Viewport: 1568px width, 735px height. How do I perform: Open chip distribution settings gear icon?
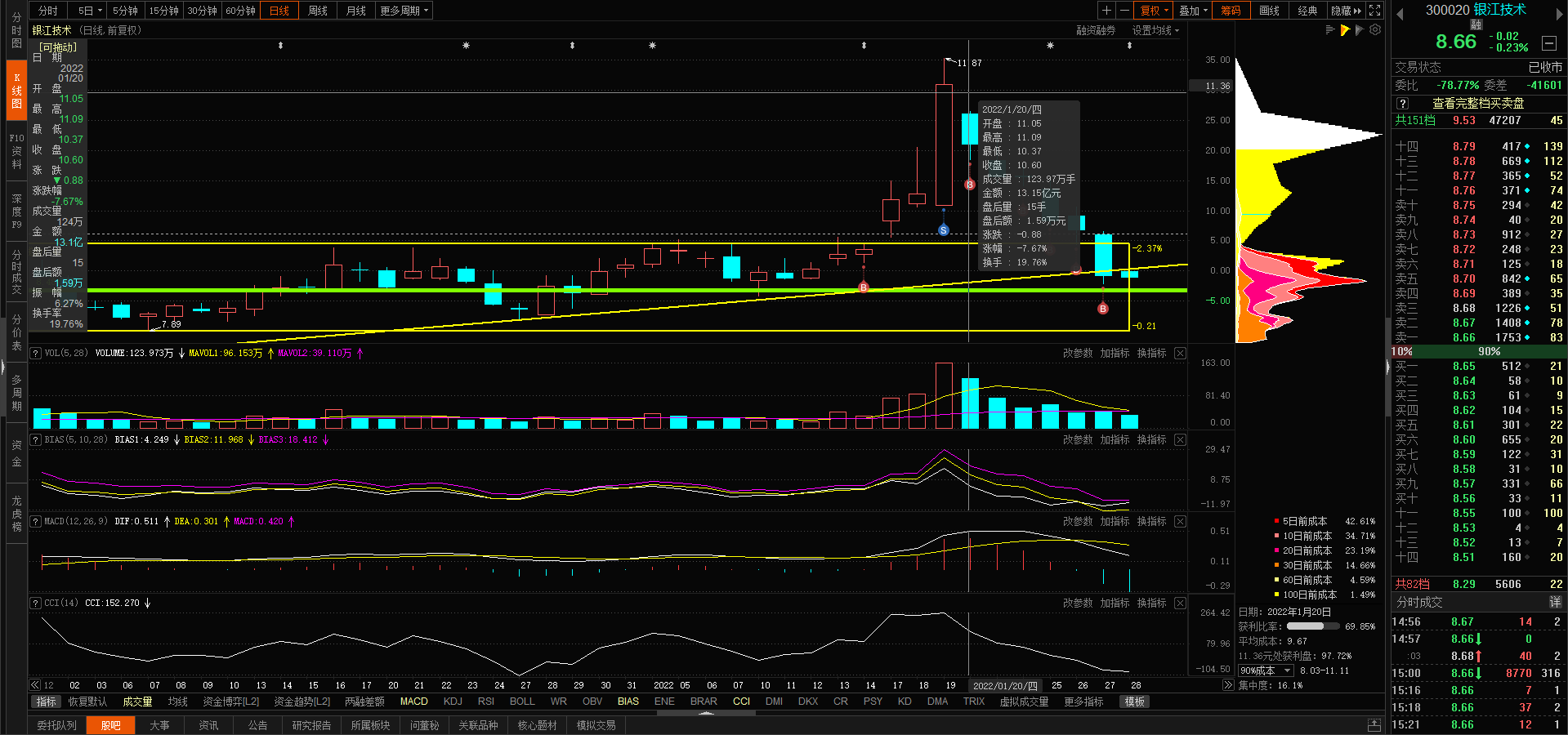(x=1375, y=30)
